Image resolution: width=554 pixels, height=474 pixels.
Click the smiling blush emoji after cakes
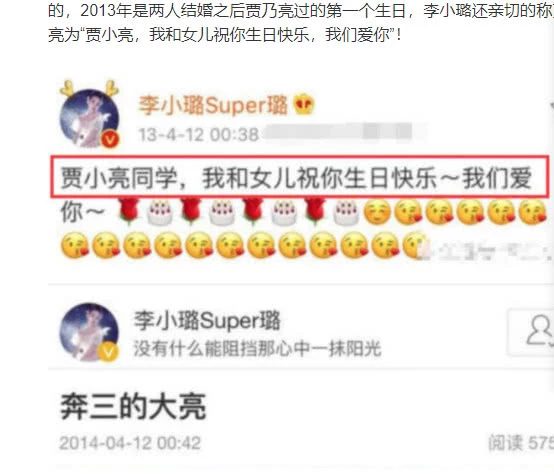378,212
